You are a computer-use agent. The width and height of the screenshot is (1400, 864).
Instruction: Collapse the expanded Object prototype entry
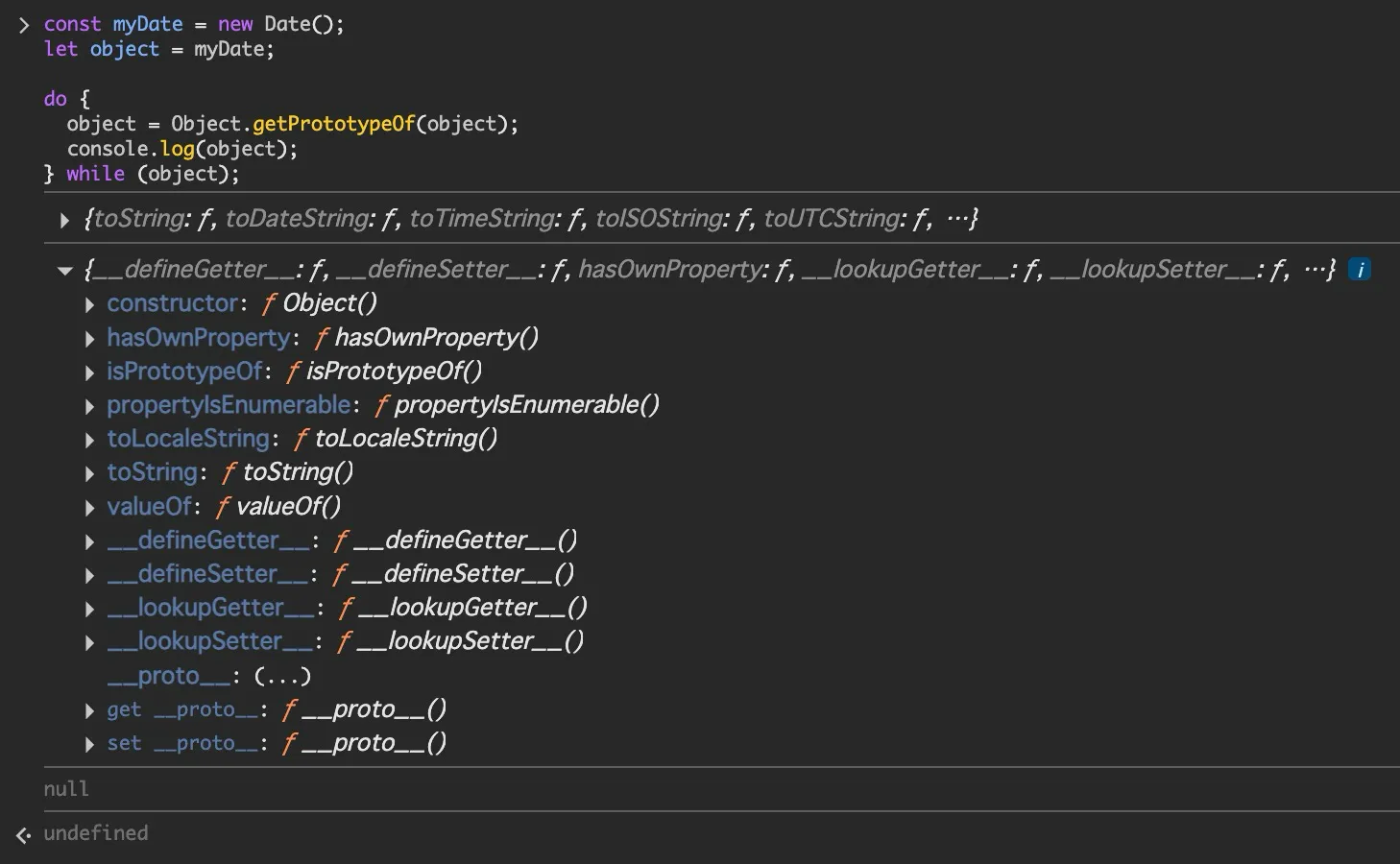[x=65, y=271]
